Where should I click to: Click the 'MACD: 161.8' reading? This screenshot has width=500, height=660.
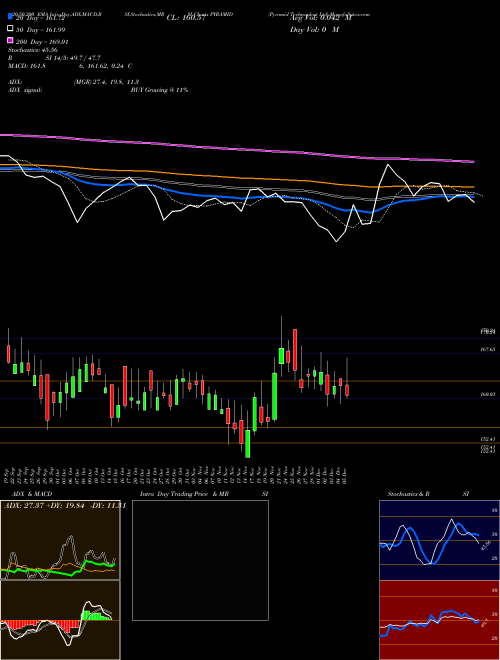27,66
